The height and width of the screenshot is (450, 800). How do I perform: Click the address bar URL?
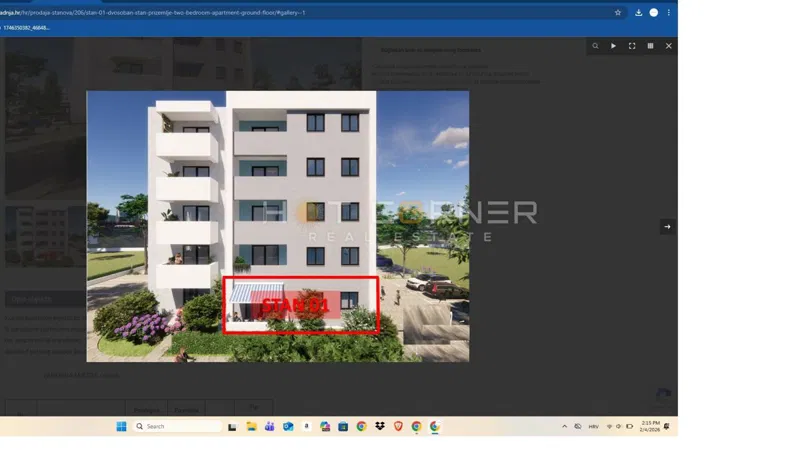(x=153, y=13)
